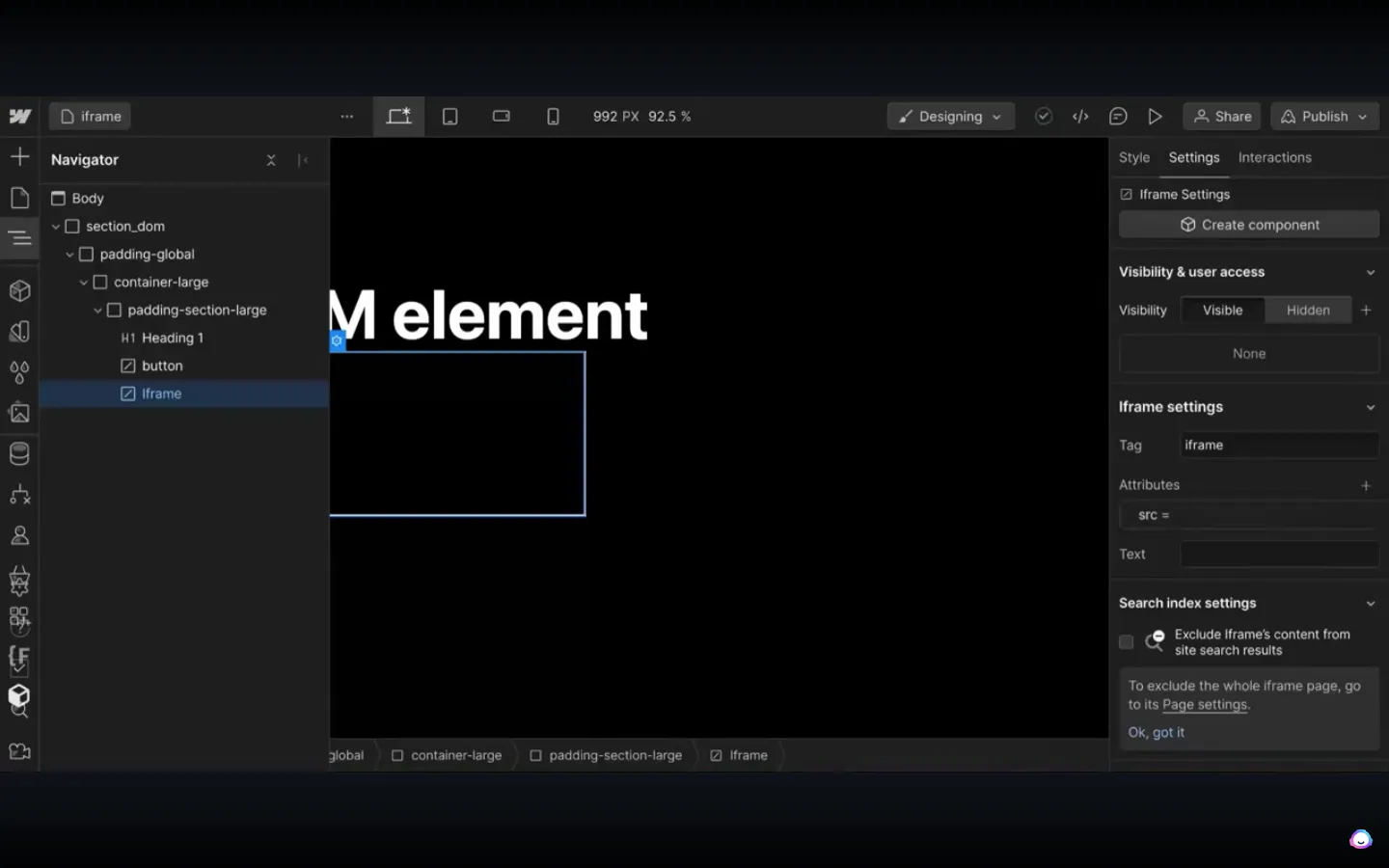Open the CMS database panel
1389x868 pixels.
tap(19, 453)
